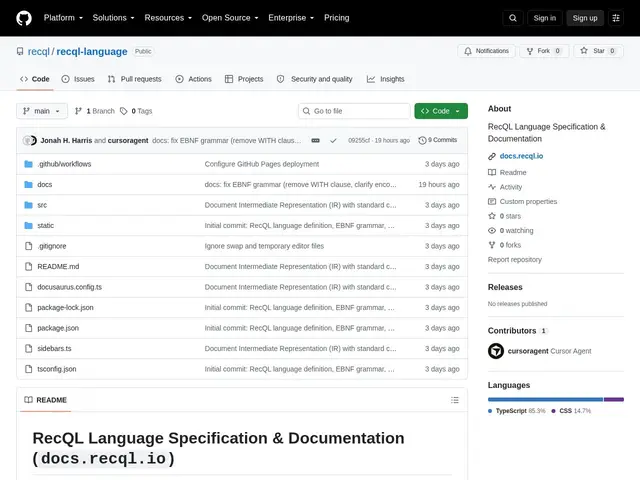Go to the Pricing page
640x480 pixels.
(336, 18)
